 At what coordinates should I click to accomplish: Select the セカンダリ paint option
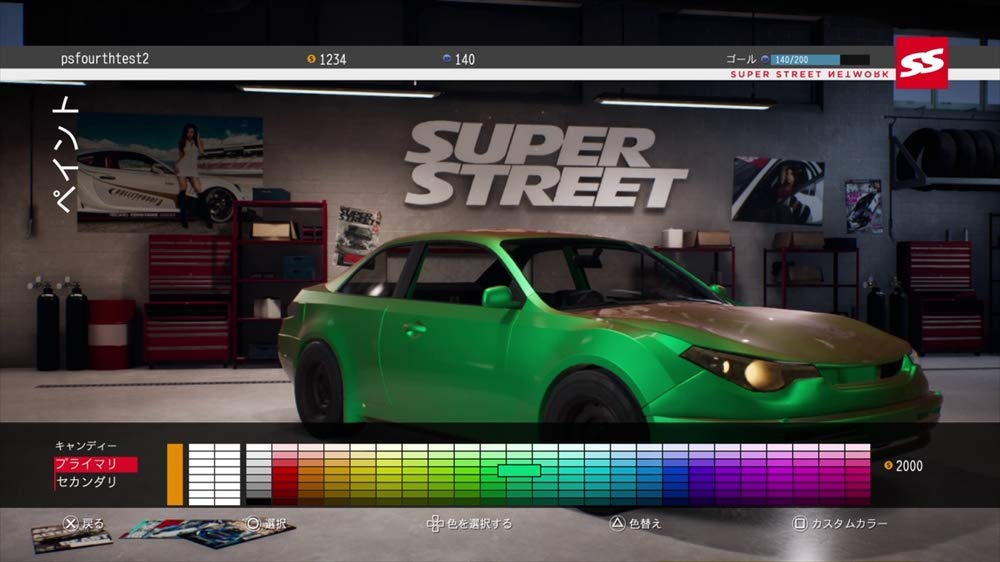(x=87, y=482)
